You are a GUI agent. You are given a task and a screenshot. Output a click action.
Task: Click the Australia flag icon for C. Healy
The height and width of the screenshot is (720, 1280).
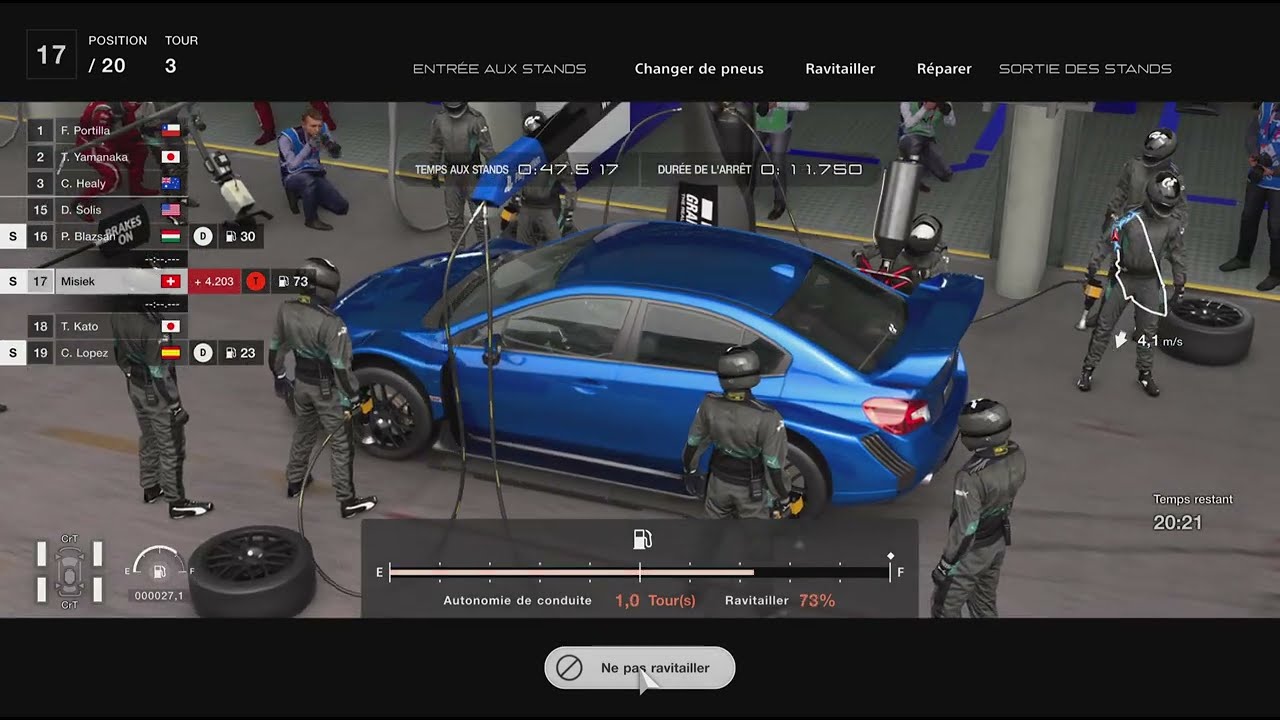[x=170, y=184]
